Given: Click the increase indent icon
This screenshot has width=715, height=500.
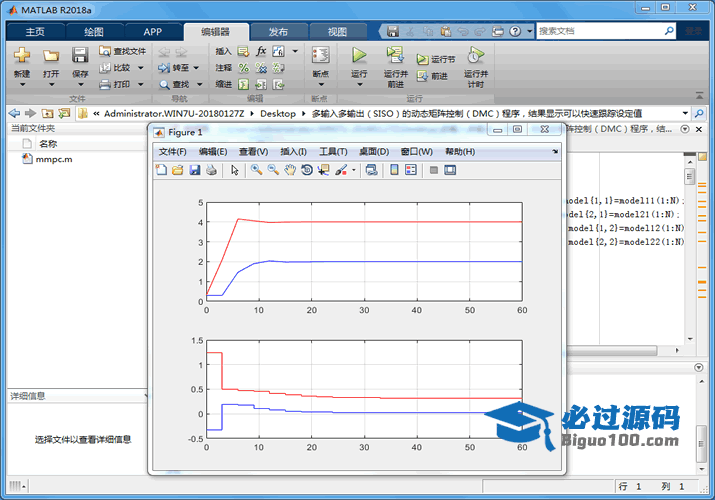Looking at the screenshot, I should click(261, 84).
